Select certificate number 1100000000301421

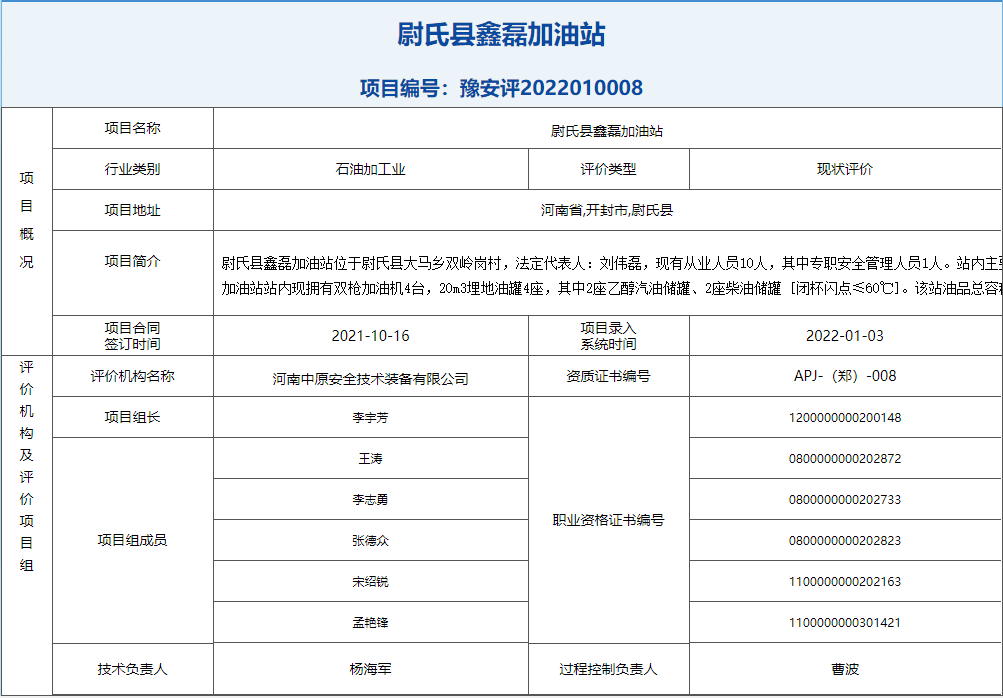click(x=845, y=623)
